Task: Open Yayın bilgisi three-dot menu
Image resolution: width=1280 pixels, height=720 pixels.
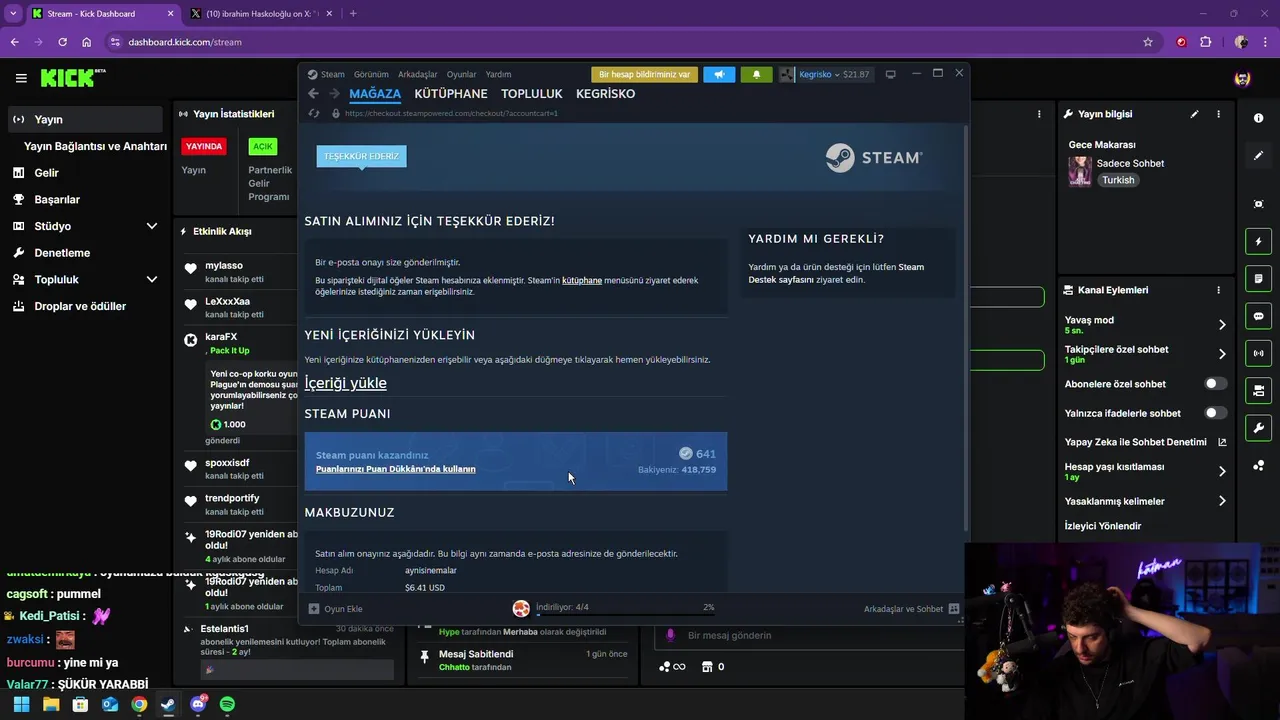Action: (x=1218, y=114)
